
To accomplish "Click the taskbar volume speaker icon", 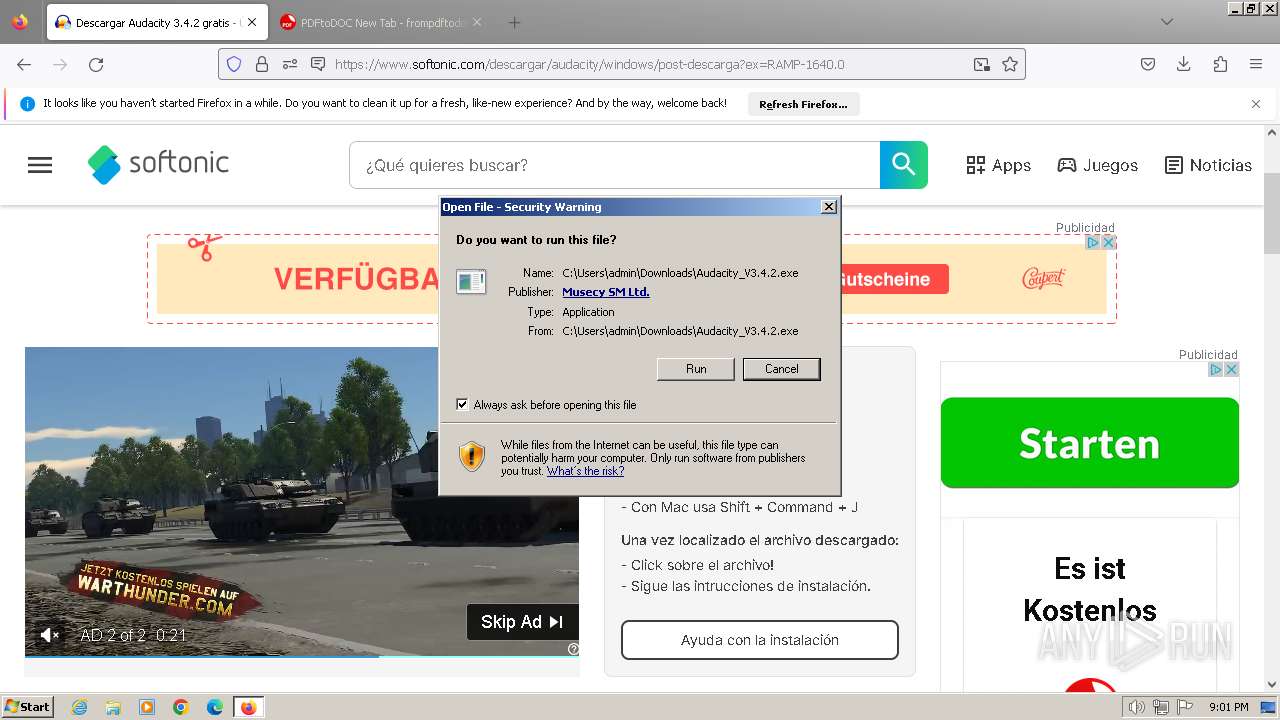I will (x=1137, y=707).
